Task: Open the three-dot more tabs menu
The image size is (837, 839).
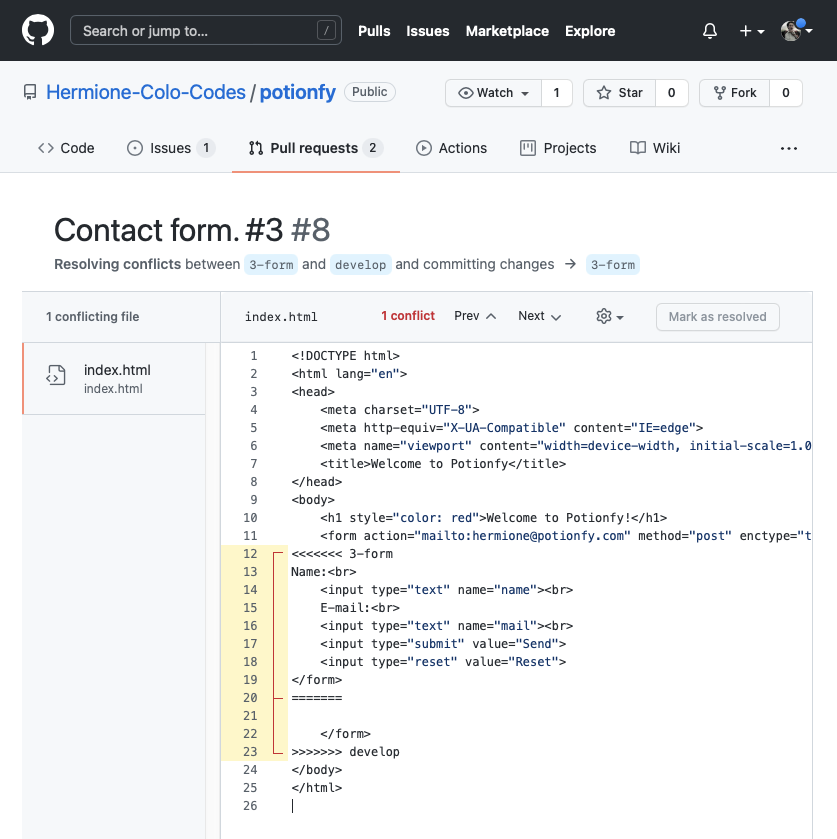Action: (789, 148)
